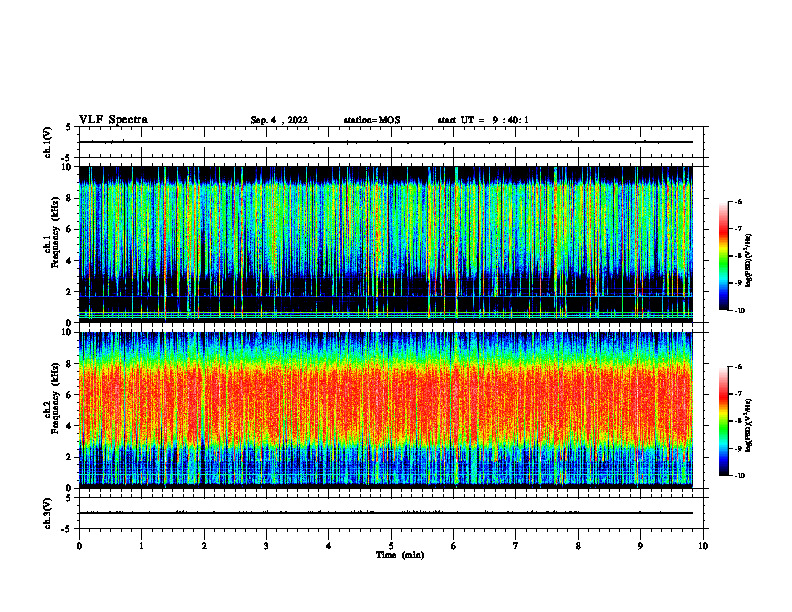Click the "10" tick label on time axis
This screenshot has height=612, width=792.
click(703, 546)
